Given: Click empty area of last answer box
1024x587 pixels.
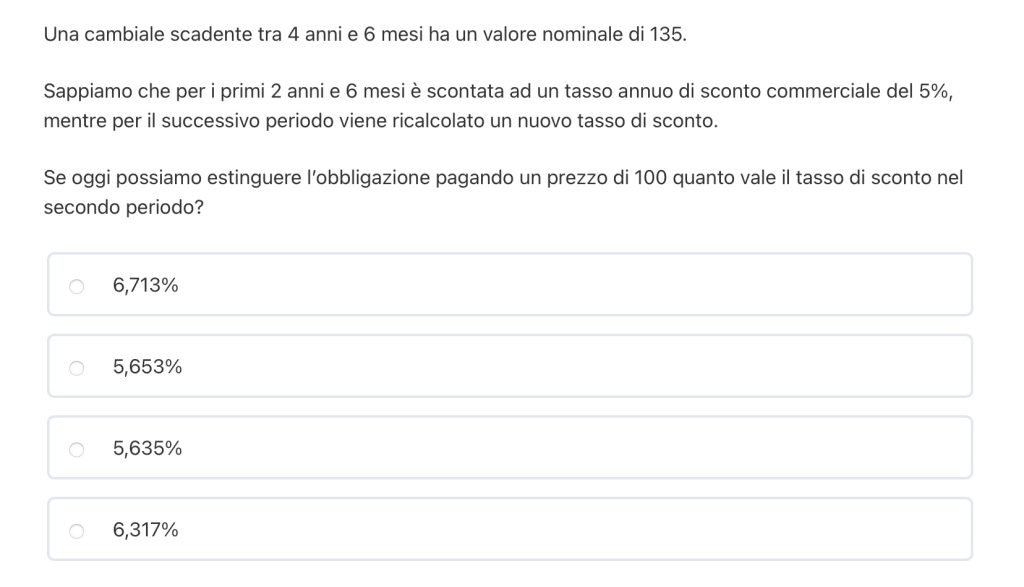Looking at the screenshot, I should coord(600,531).
